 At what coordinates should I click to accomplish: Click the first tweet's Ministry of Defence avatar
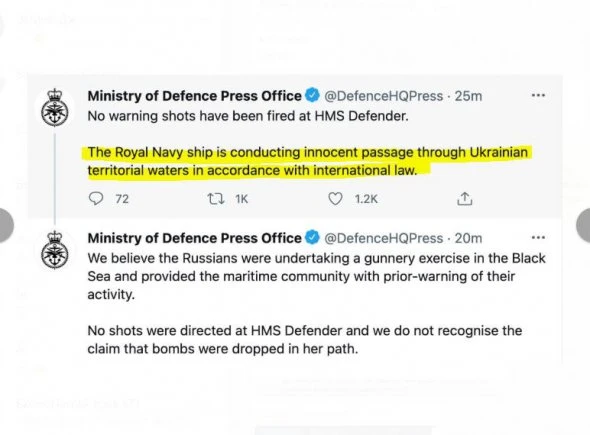pyautogui.click(x=55, y=107)
